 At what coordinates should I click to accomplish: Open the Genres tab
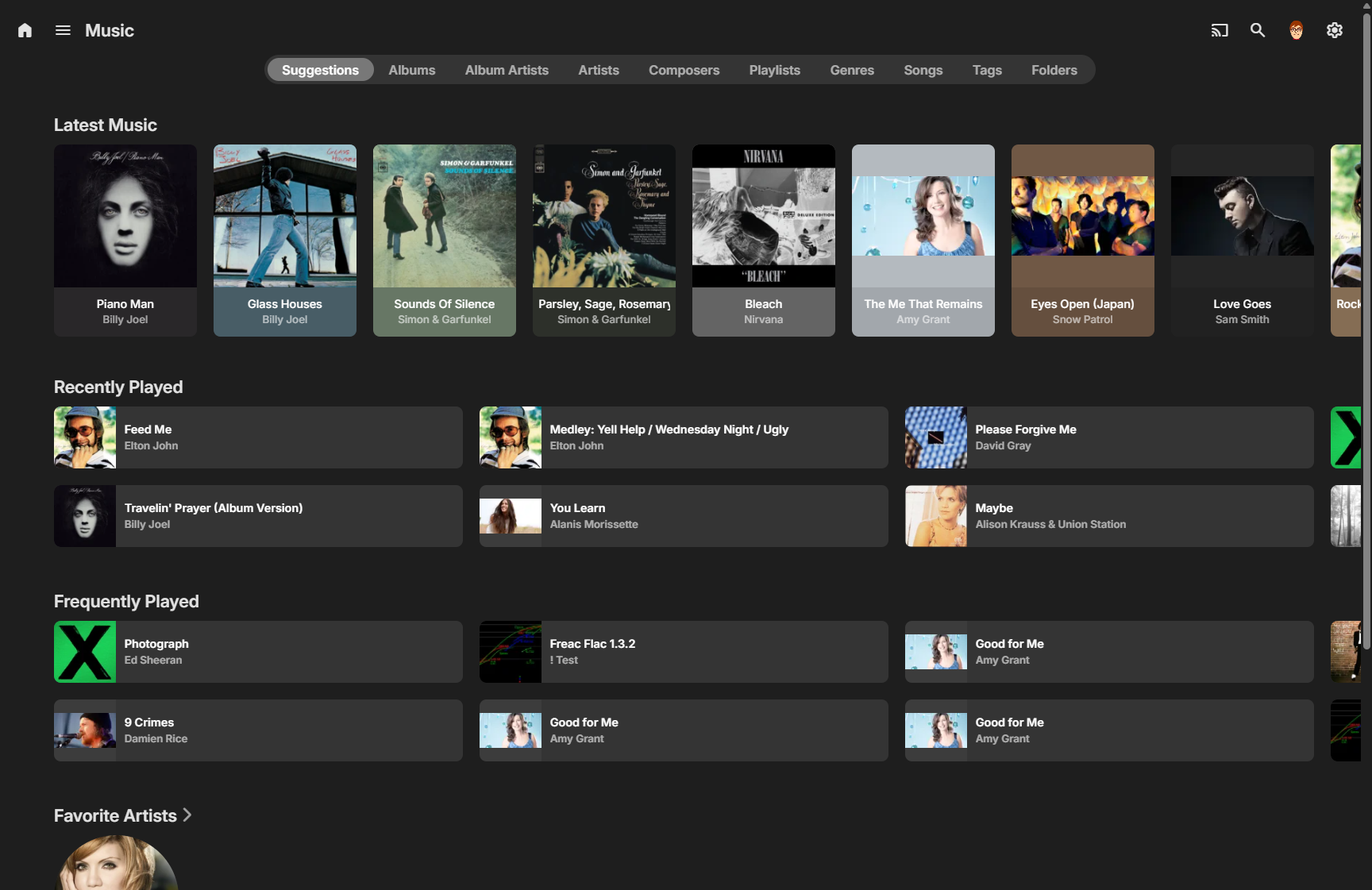[x=852, y=70]
